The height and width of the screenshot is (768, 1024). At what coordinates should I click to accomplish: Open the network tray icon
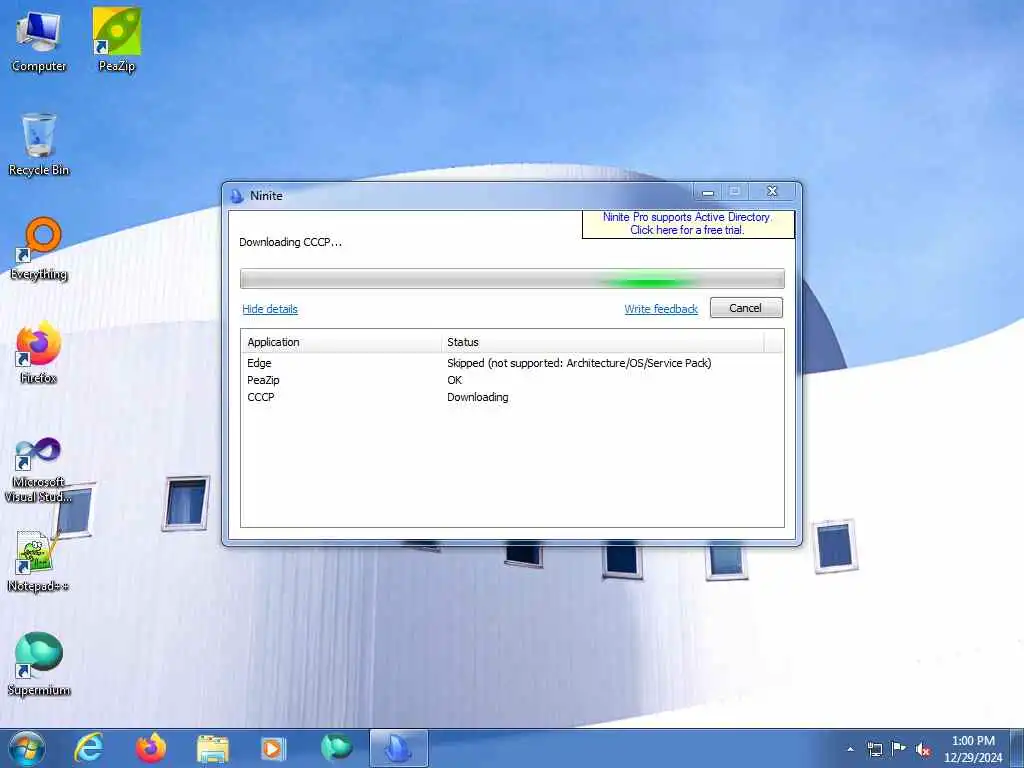[x=874, y=749]
